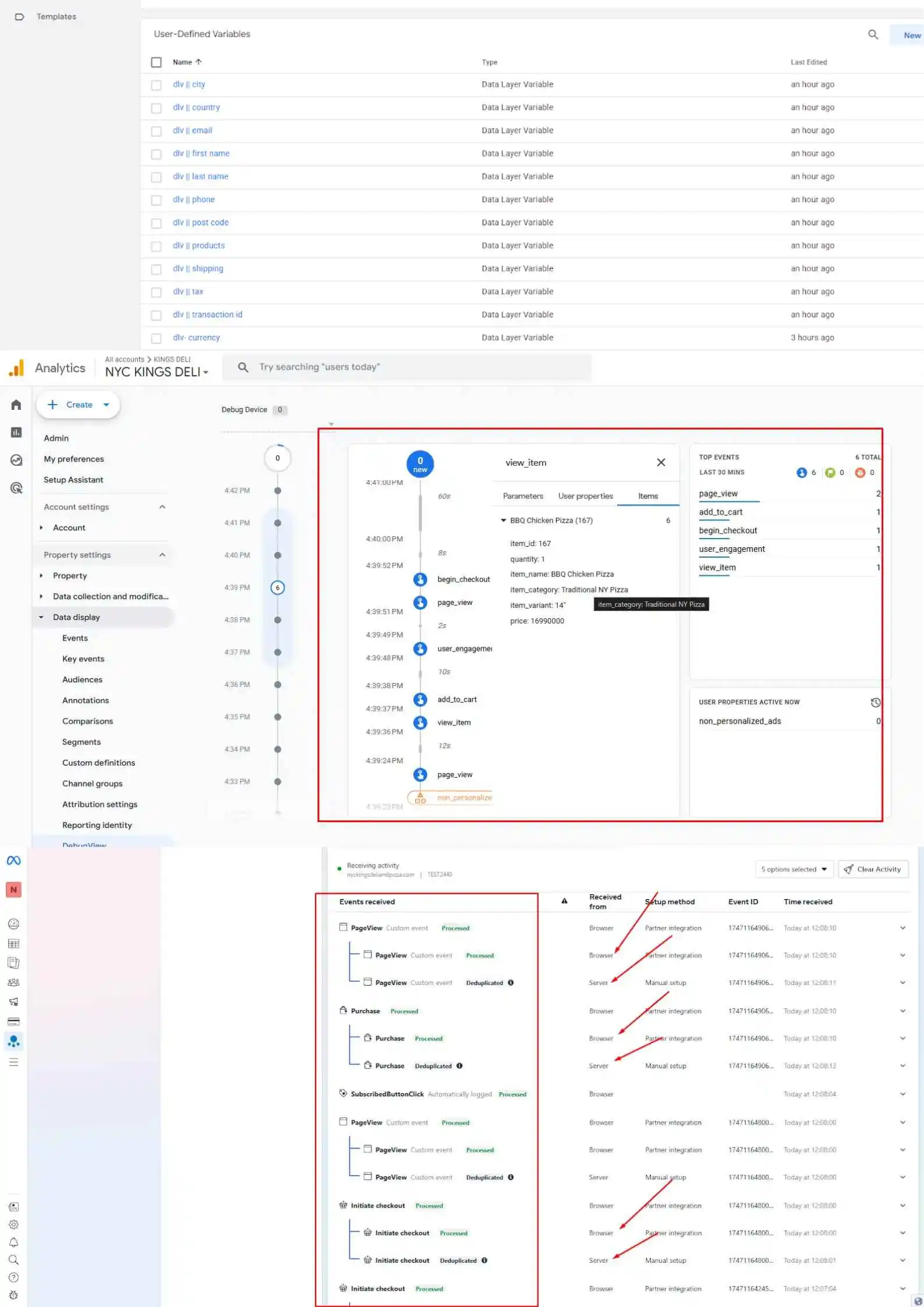Check the box for dlv- currency

(156, 338)
